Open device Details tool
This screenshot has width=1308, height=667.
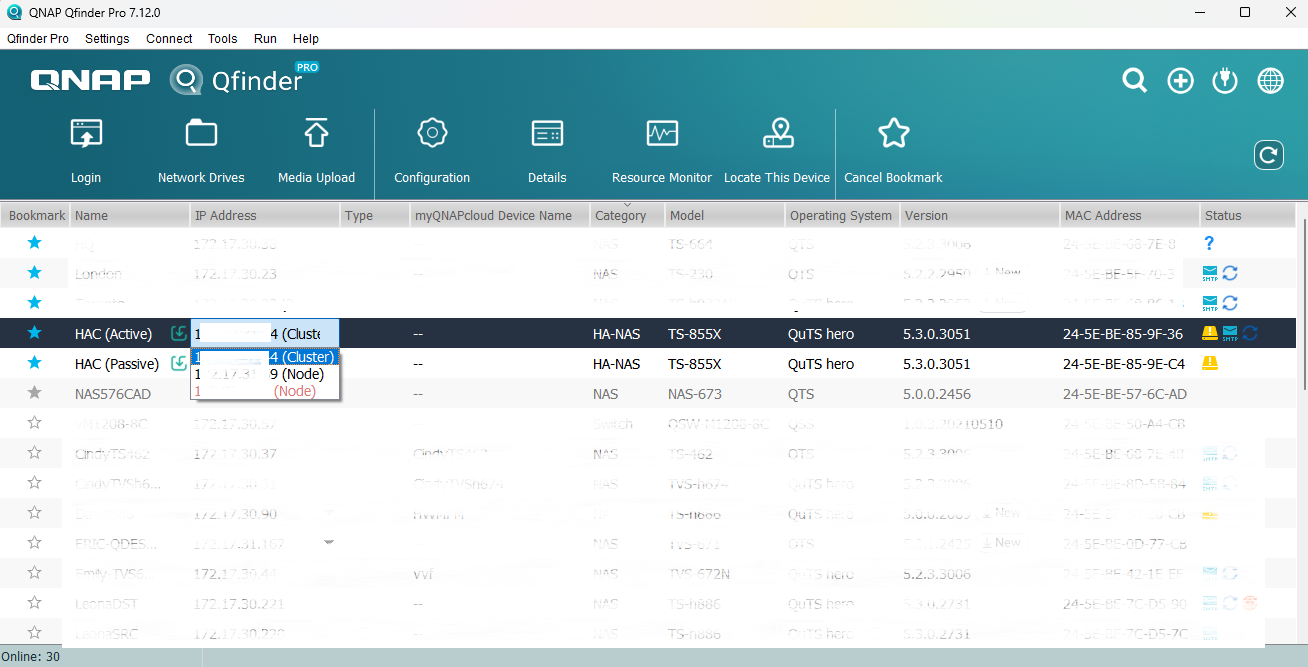tap(547, 150)
